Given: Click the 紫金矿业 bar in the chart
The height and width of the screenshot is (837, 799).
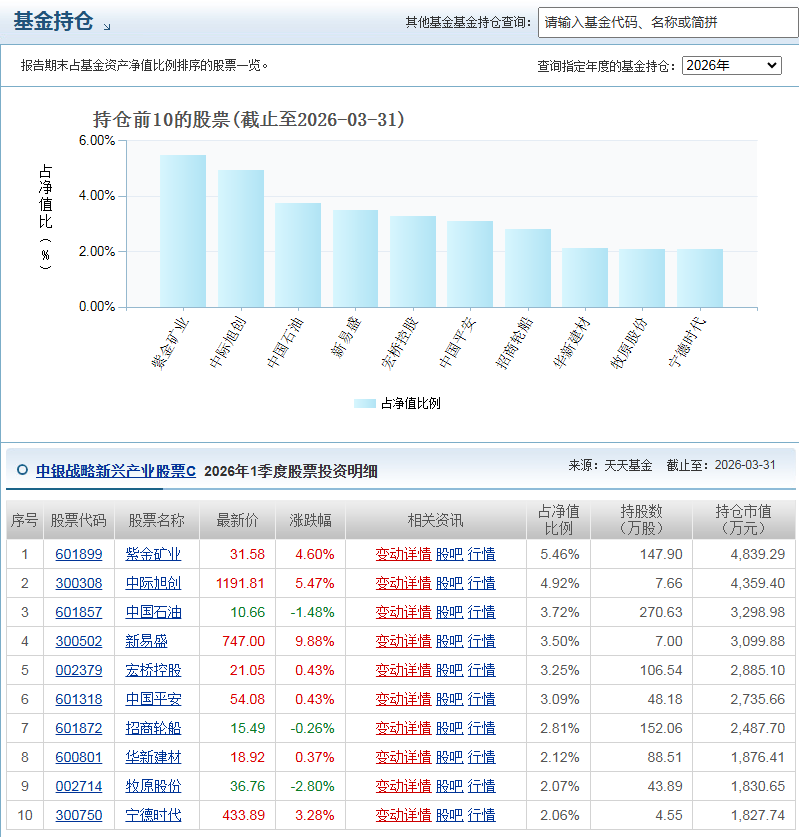Looking at the screenshot, I should (183, 231).
